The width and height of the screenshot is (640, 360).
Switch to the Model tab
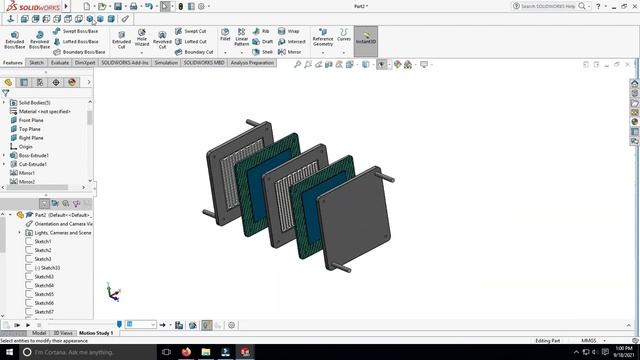tap(39, 333)
